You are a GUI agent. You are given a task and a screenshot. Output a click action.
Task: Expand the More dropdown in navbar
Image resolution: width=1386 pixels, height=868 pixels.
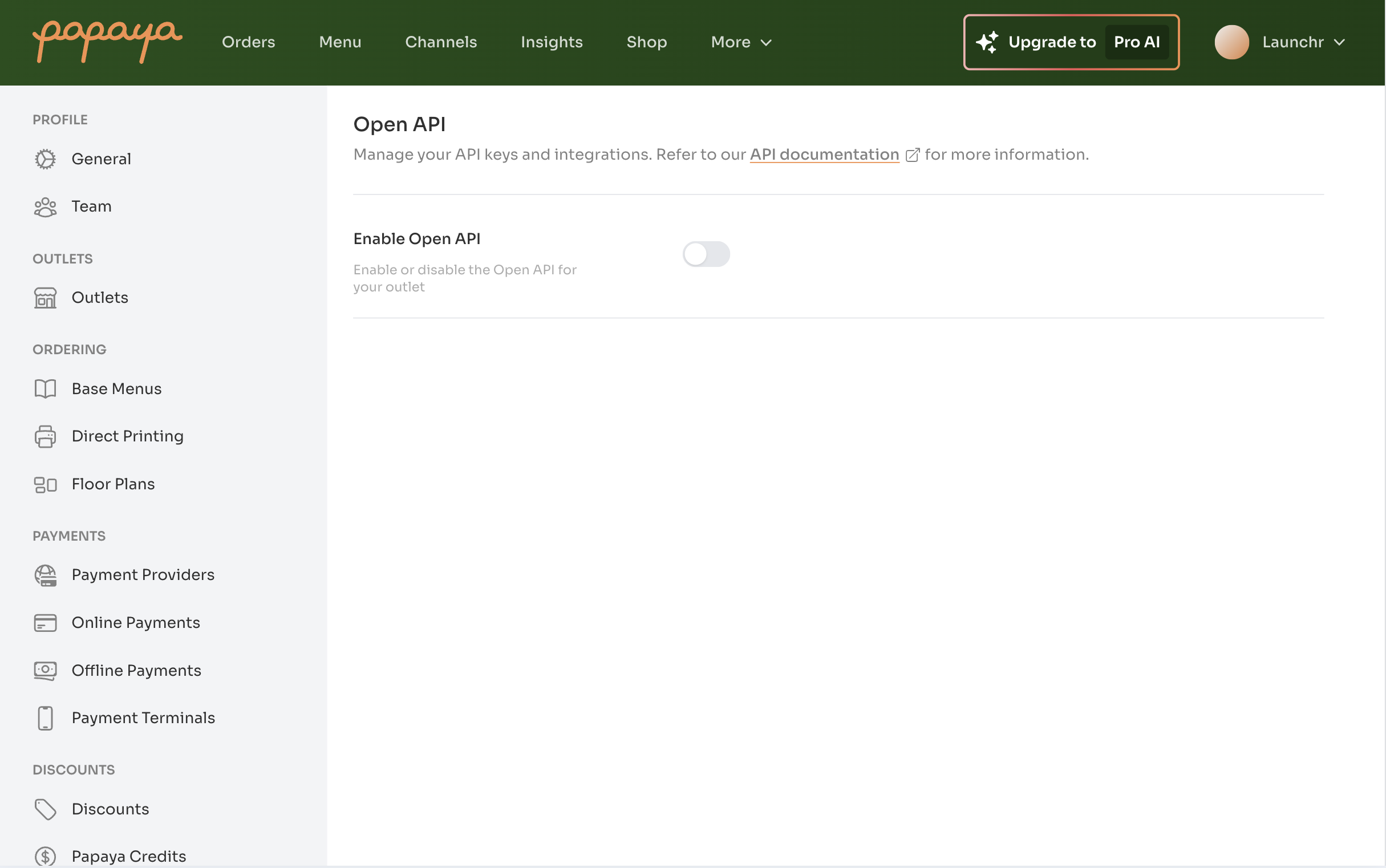tap(741, 42)
